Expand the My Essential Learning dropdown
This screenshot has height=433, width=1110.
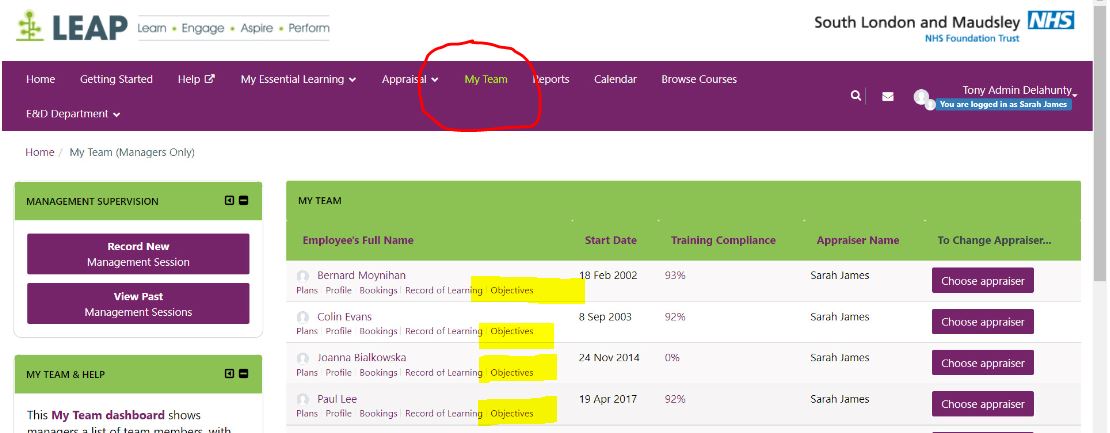(x=298, y=80)
